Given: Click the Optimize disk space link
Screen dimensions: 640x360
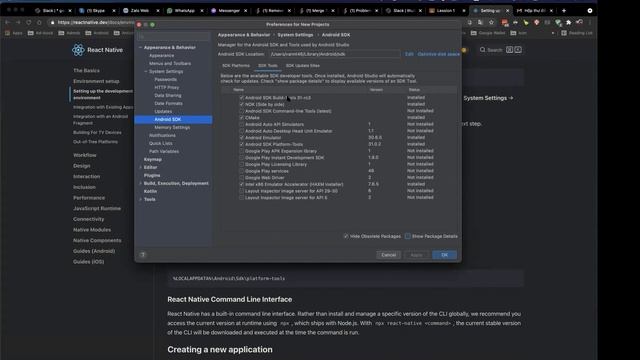Looking at the screenshot, I should (438, 54).
